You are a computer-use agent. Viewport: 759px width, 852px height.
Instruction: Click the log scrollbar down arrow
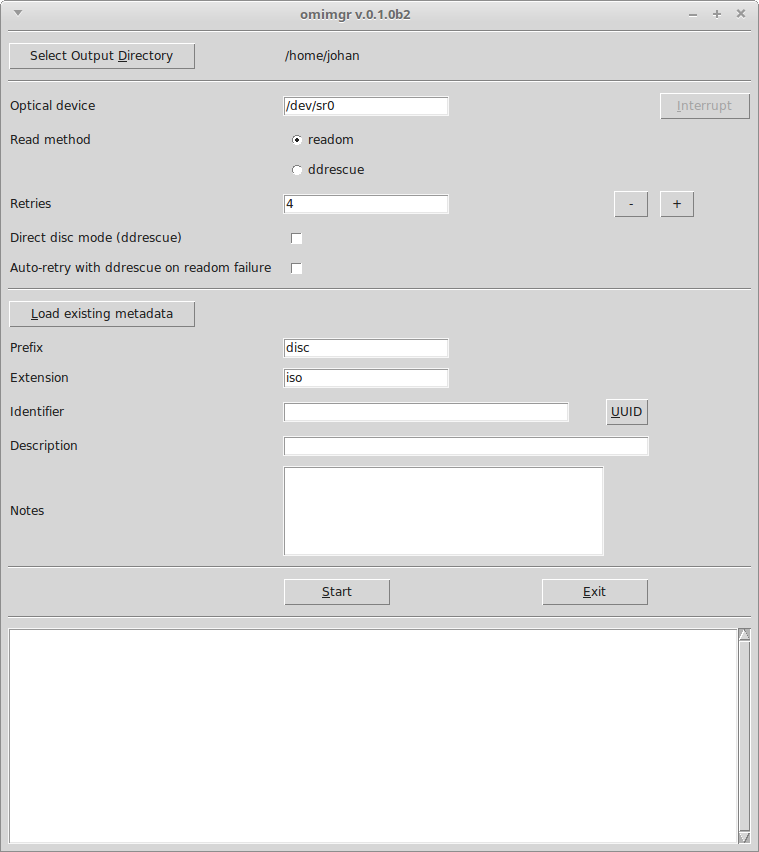coord(744,837)
